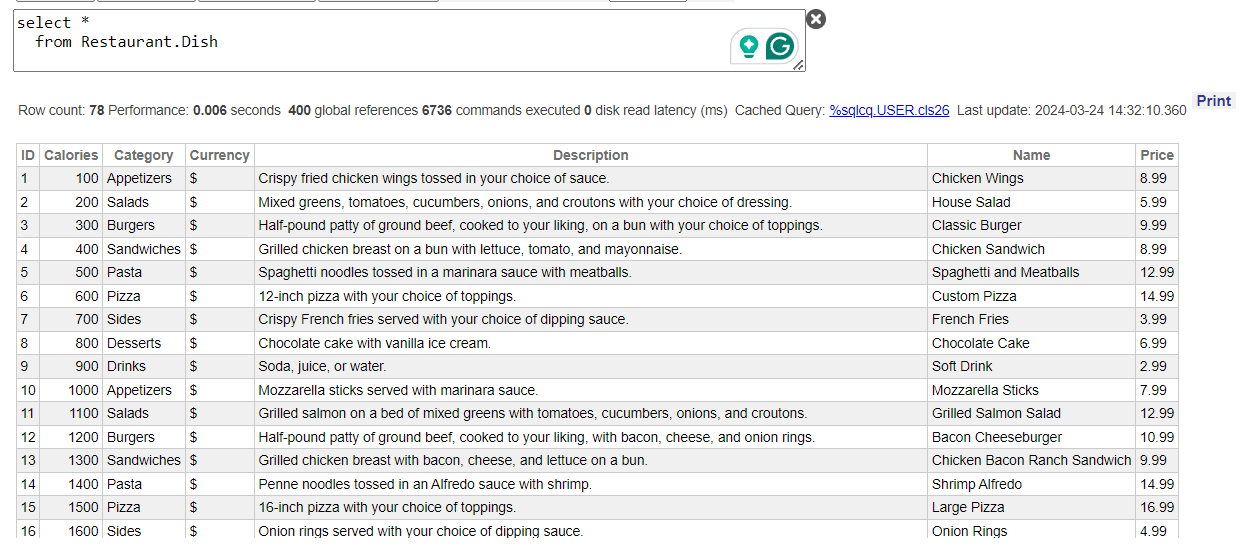Click the 16.99 price cell

click(1157, 507)
